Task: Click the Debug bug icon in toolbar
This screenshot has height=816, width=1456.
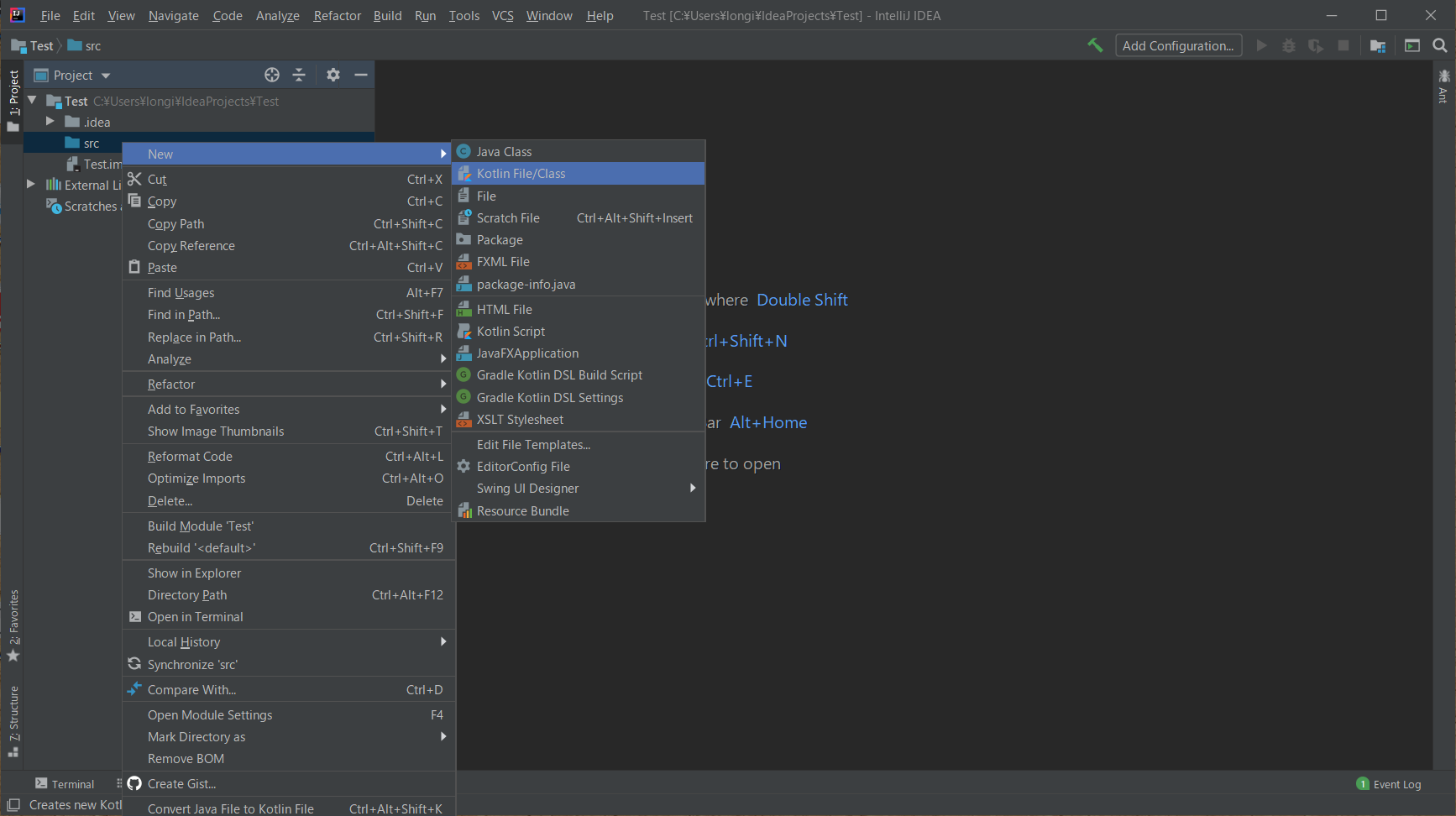Action: tap(1289, 45)
